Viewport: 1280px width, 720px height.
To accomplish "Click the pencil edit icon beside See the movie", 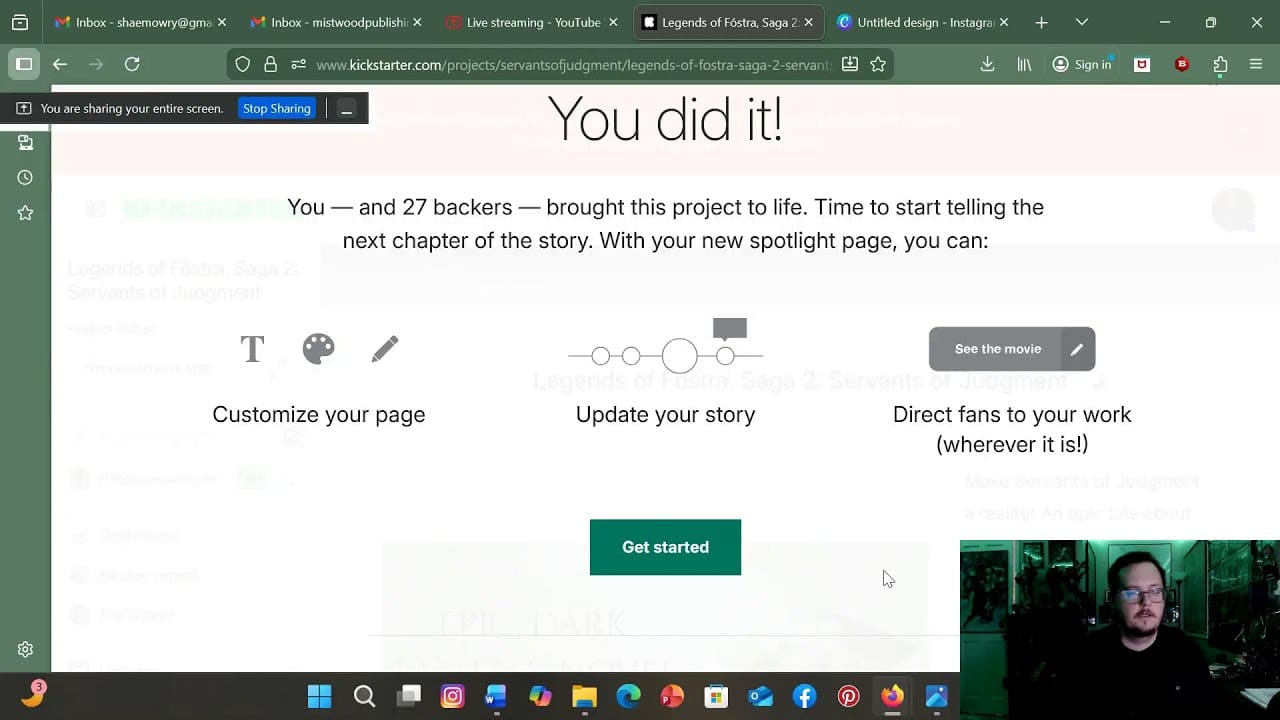I will click(1076, 349).
